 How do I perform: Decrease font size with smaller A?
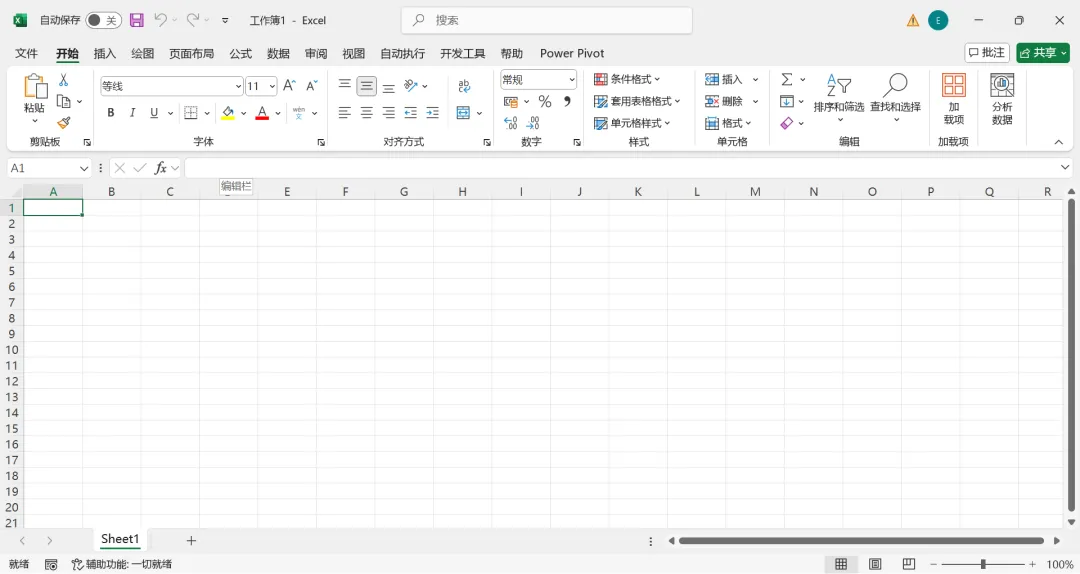click(x=311, y=85)
